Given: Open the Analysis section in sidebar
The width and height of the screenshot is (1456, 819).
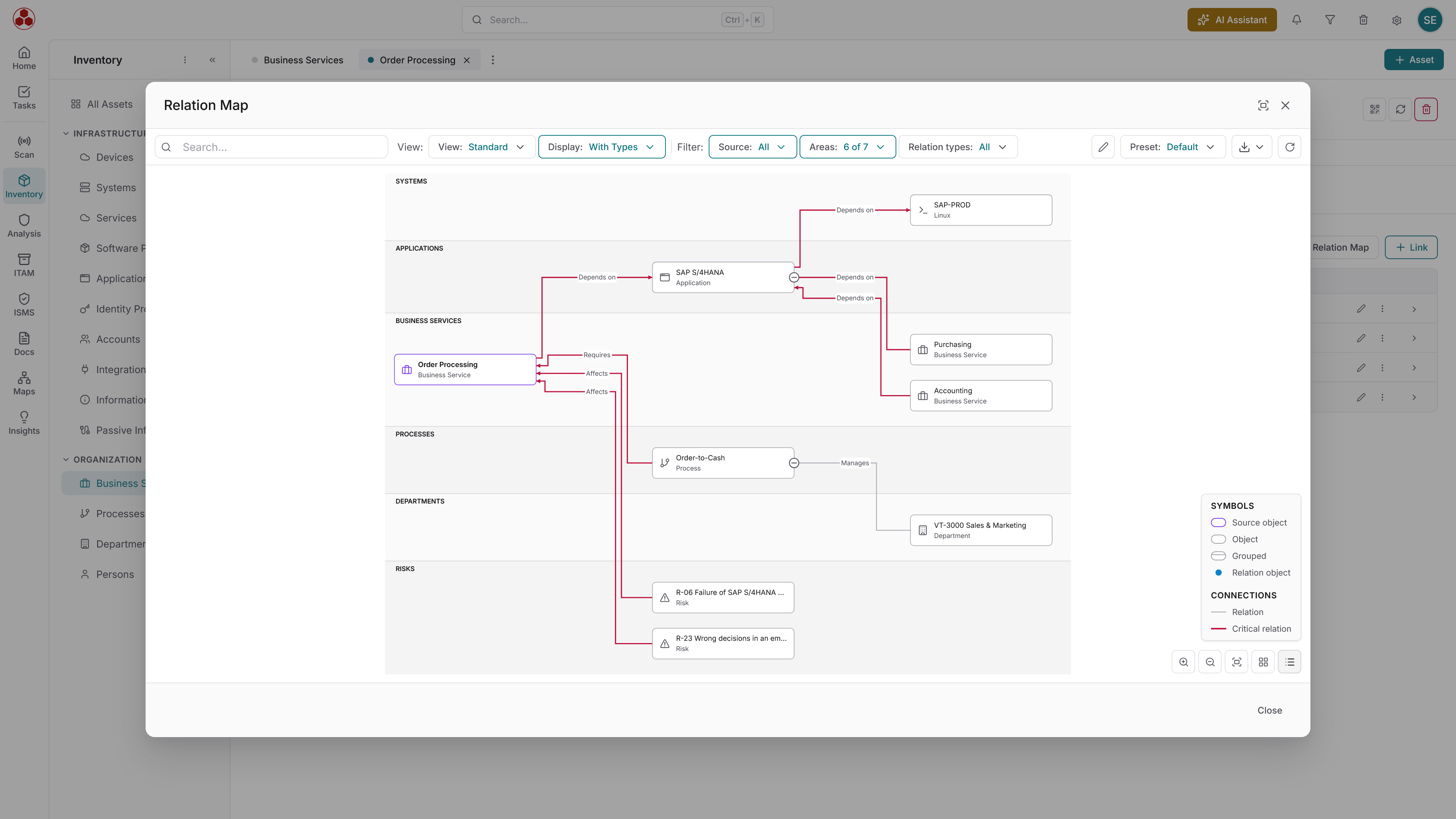Looking at the screenshot, I should tap(24, 226).
